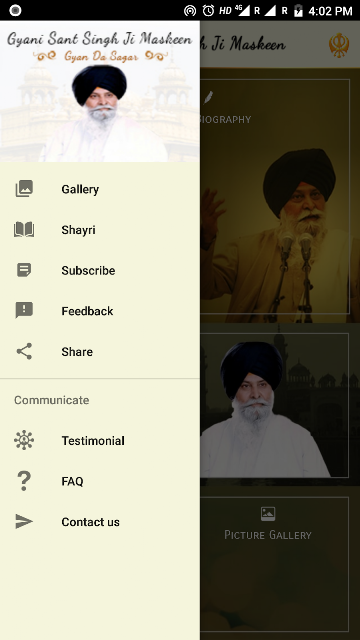Screen dimensions: 360x640
Task: Tap the Shayri open book icon
Action: [24, 230]
